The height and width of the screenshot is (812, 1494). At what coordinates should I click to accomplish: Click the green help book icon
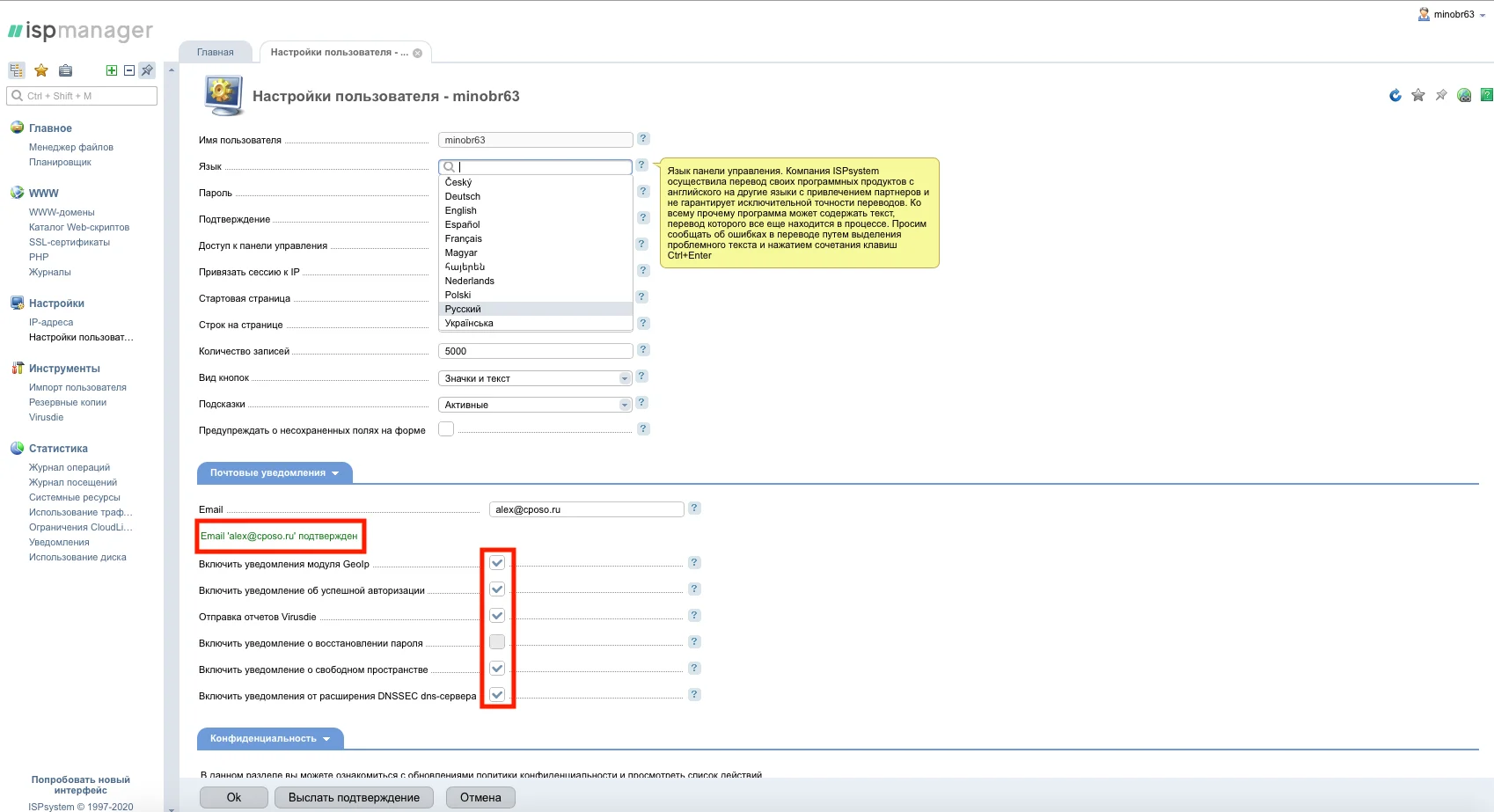[1486, 95]
